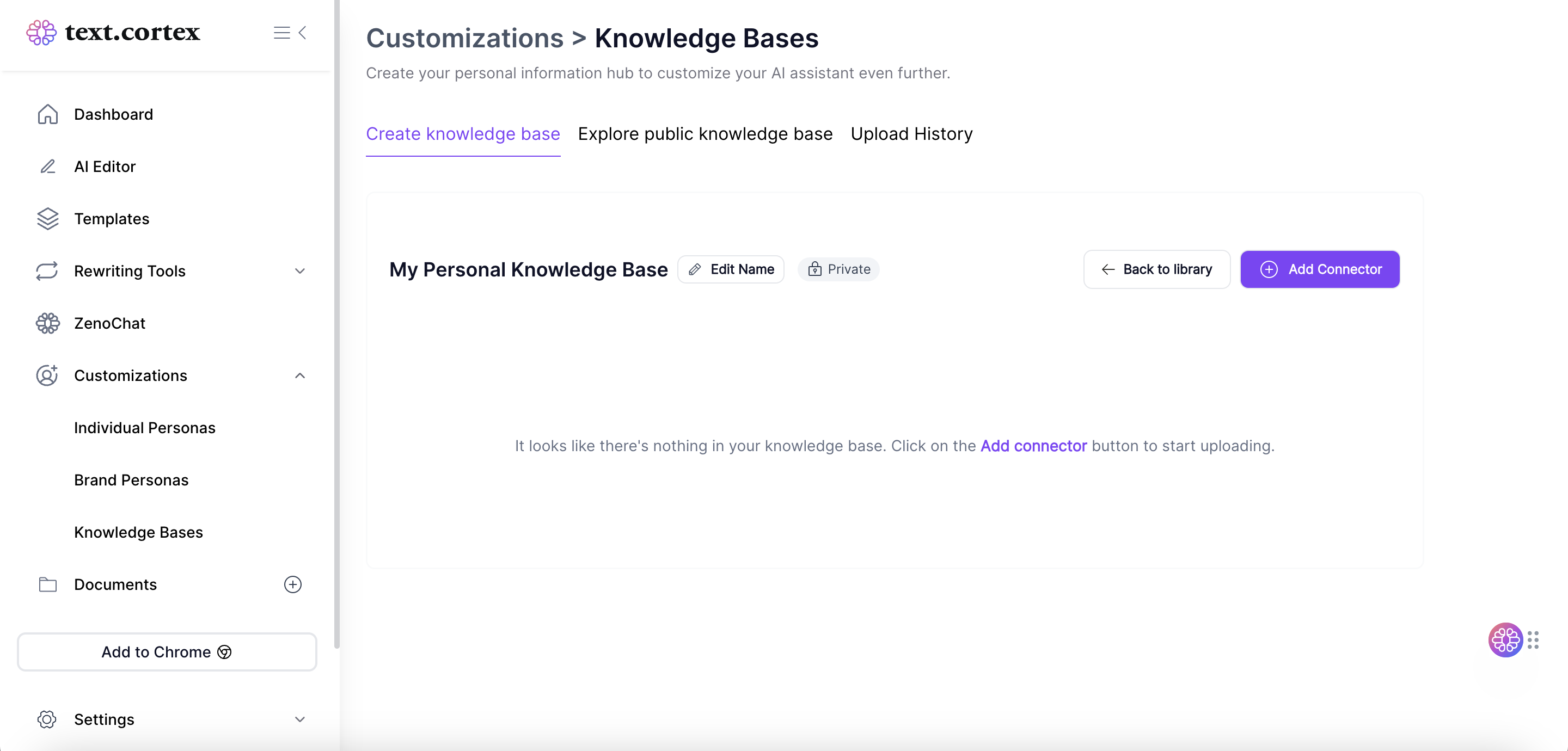Viewport: 1568px width, 751px height.
Task: Select the Create knowledge base tab
Action: pyautogui.click(x=463, y=134)
